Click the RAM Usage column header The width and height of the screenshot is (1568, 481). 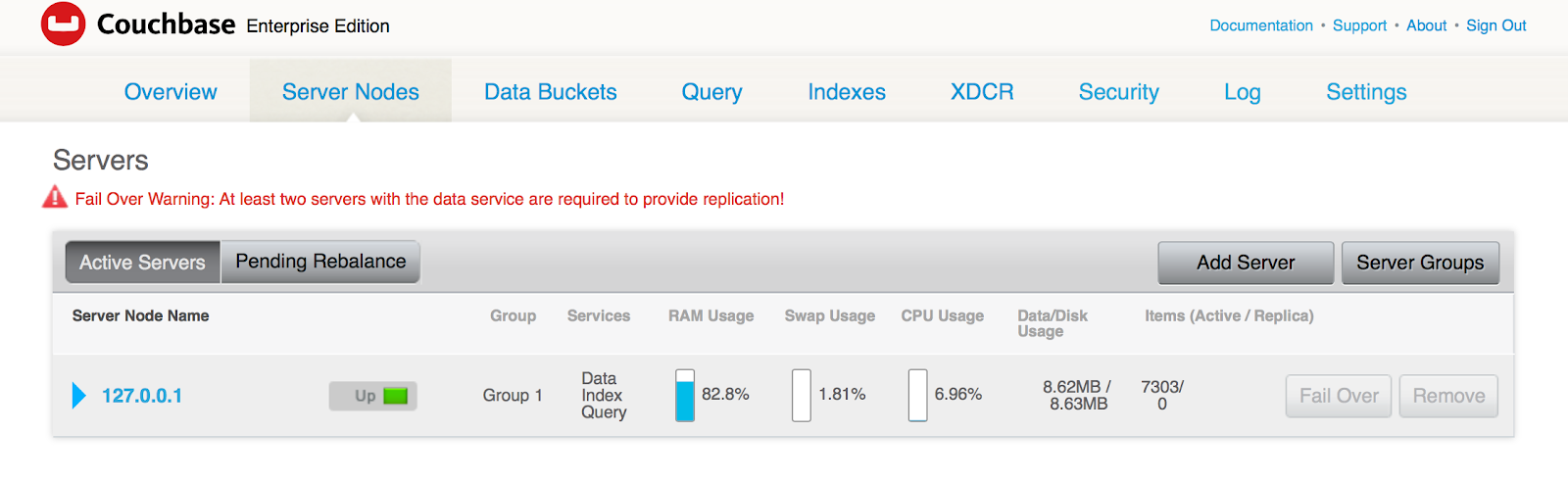tap(711, 315)
